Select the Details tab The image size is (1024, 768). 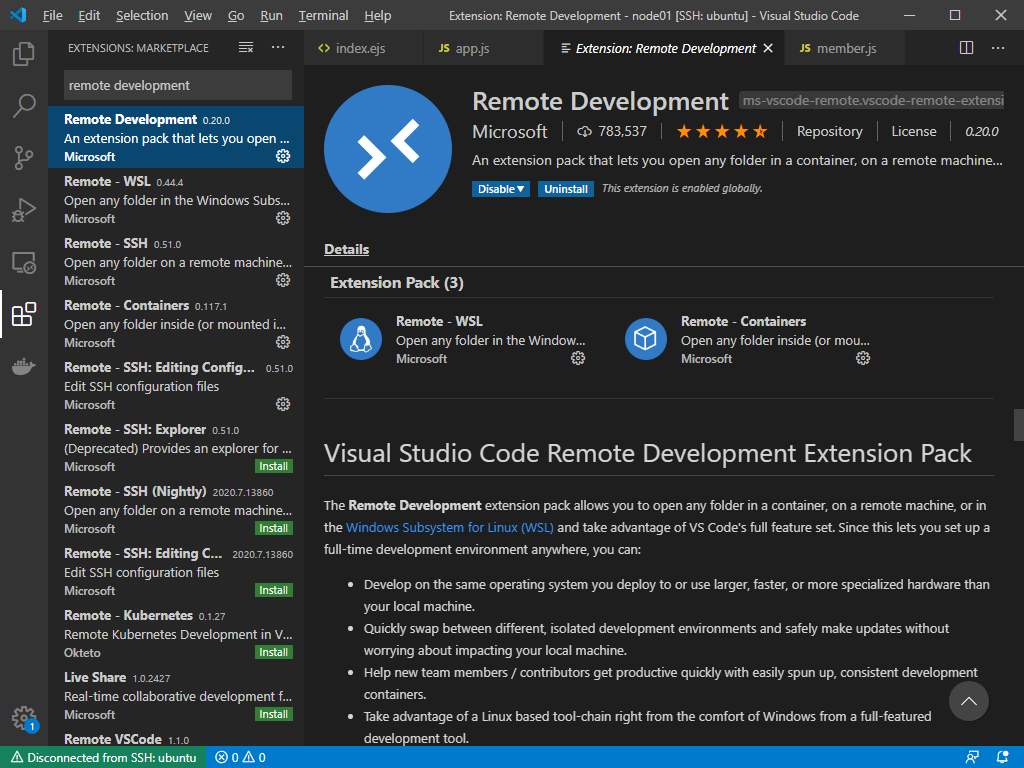tap(346, 249)
